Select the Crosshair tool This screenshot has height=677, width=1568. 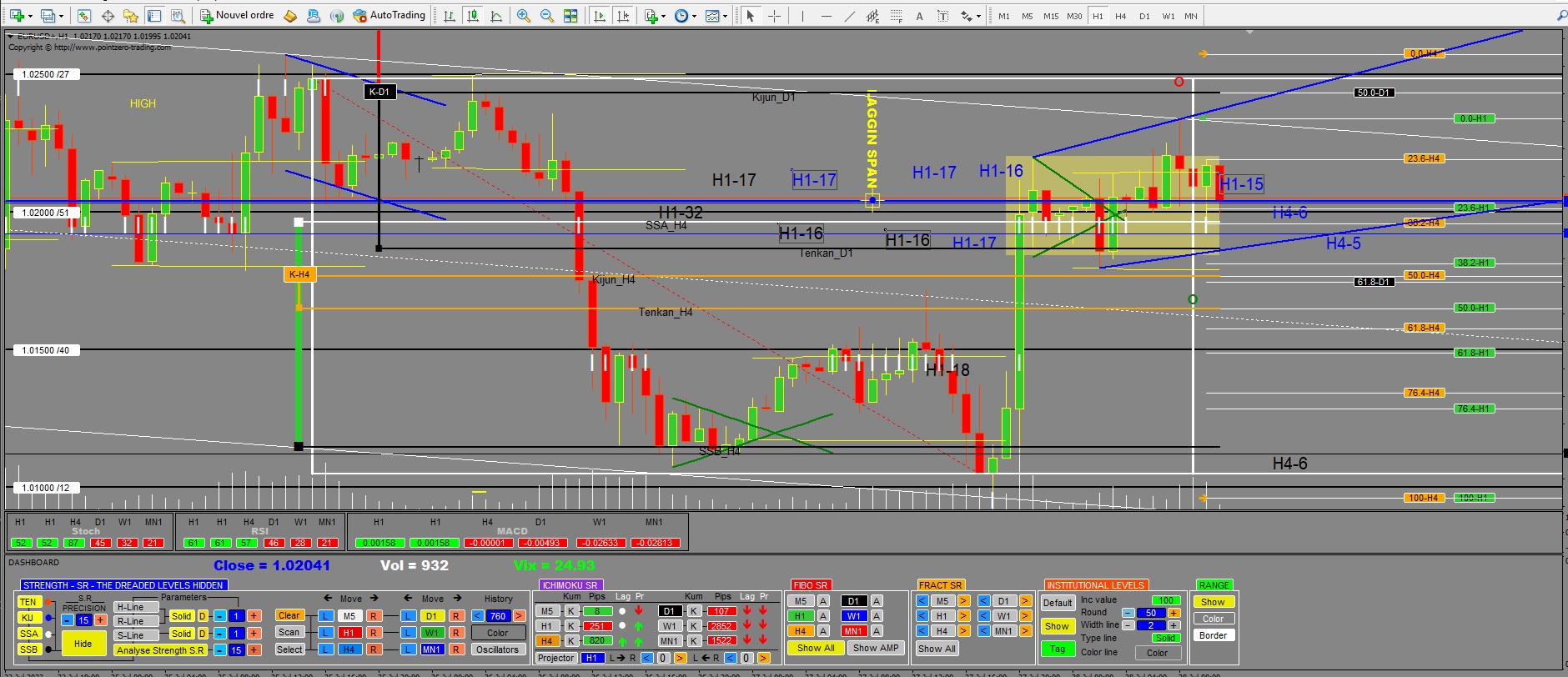(x=774, y=16)
